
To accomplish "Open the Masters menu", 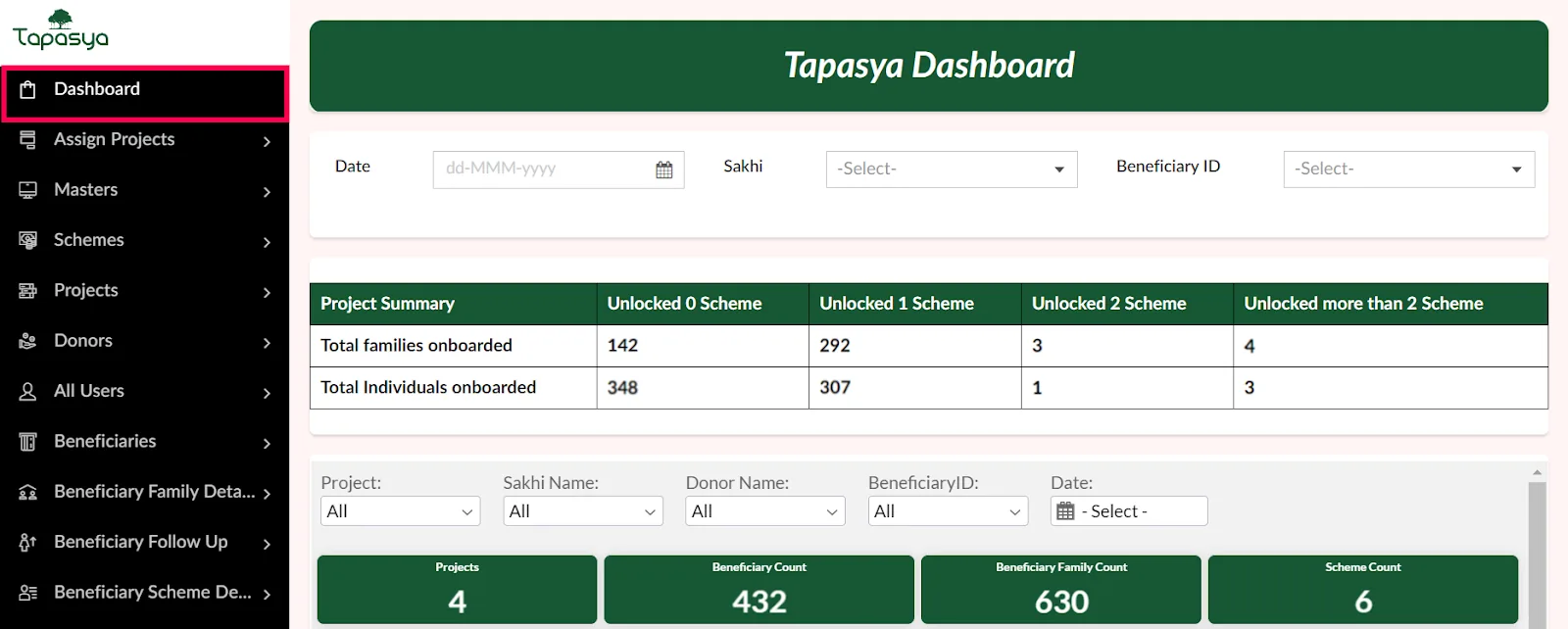I will coord(145,190).
